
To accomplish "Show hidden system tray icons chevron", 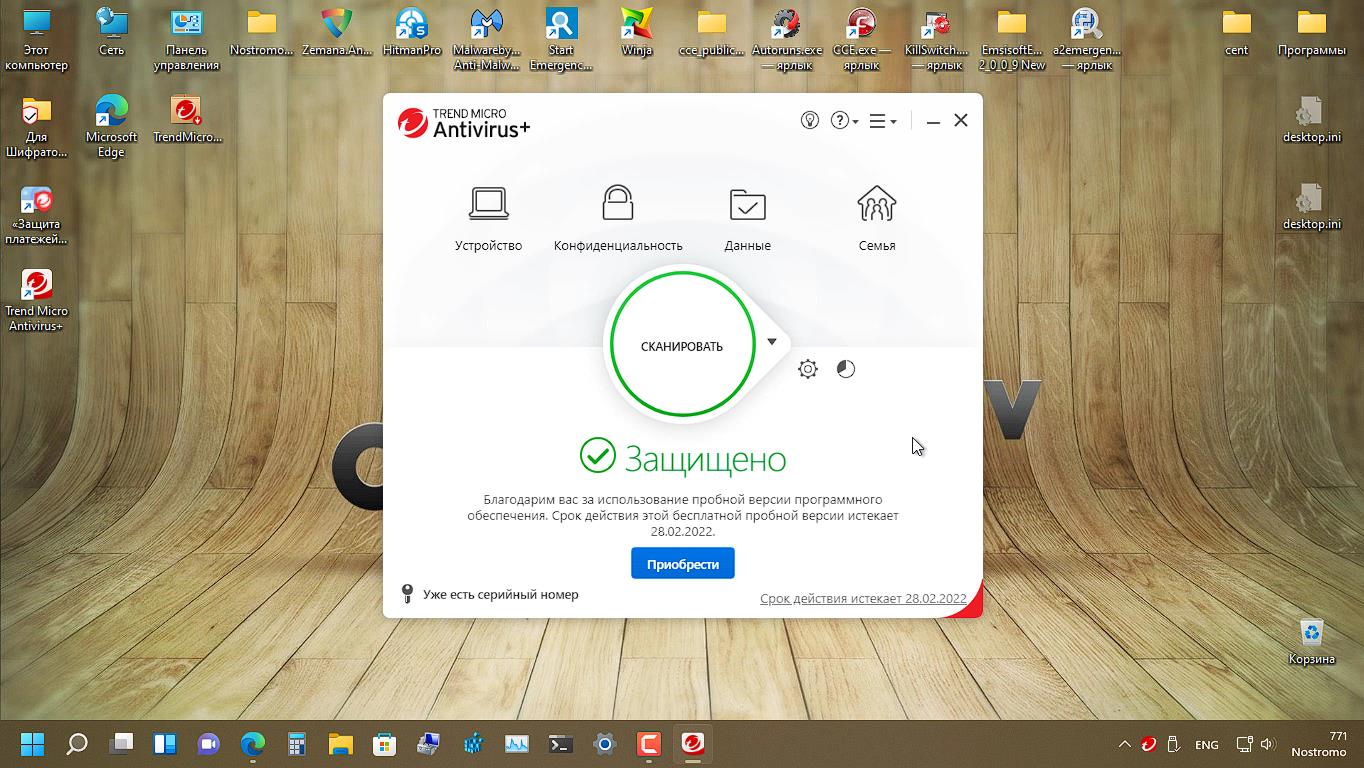I will click(x=1124, y=744).
